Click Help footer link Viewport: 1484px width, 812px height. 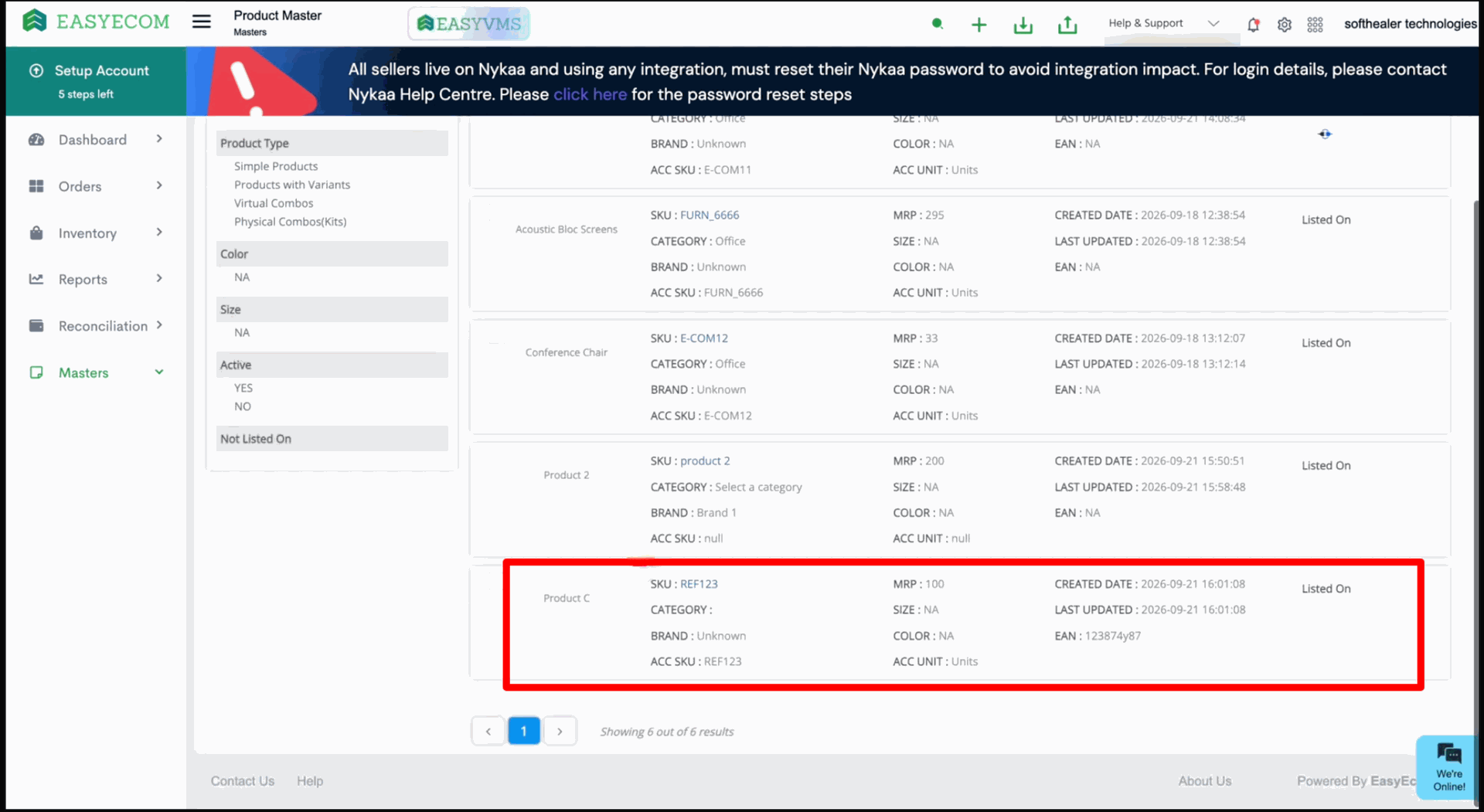pyautogui.click(x=310, y=781)
